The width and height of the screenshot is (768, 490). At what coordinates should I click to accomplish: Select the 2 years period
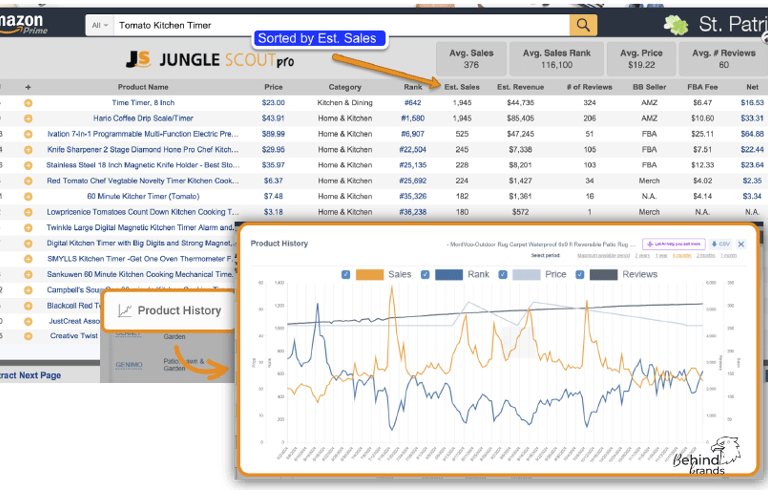643,256
